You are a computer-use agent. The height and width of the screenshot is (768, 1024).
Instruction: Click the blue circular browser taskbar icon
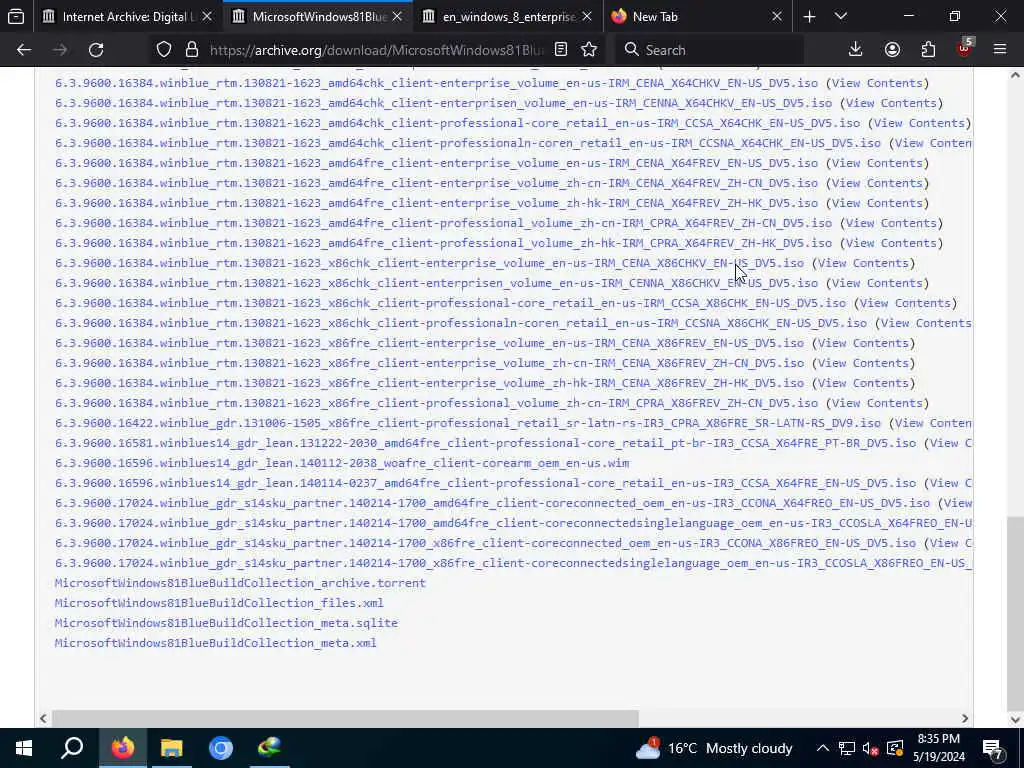coord(221,748)
